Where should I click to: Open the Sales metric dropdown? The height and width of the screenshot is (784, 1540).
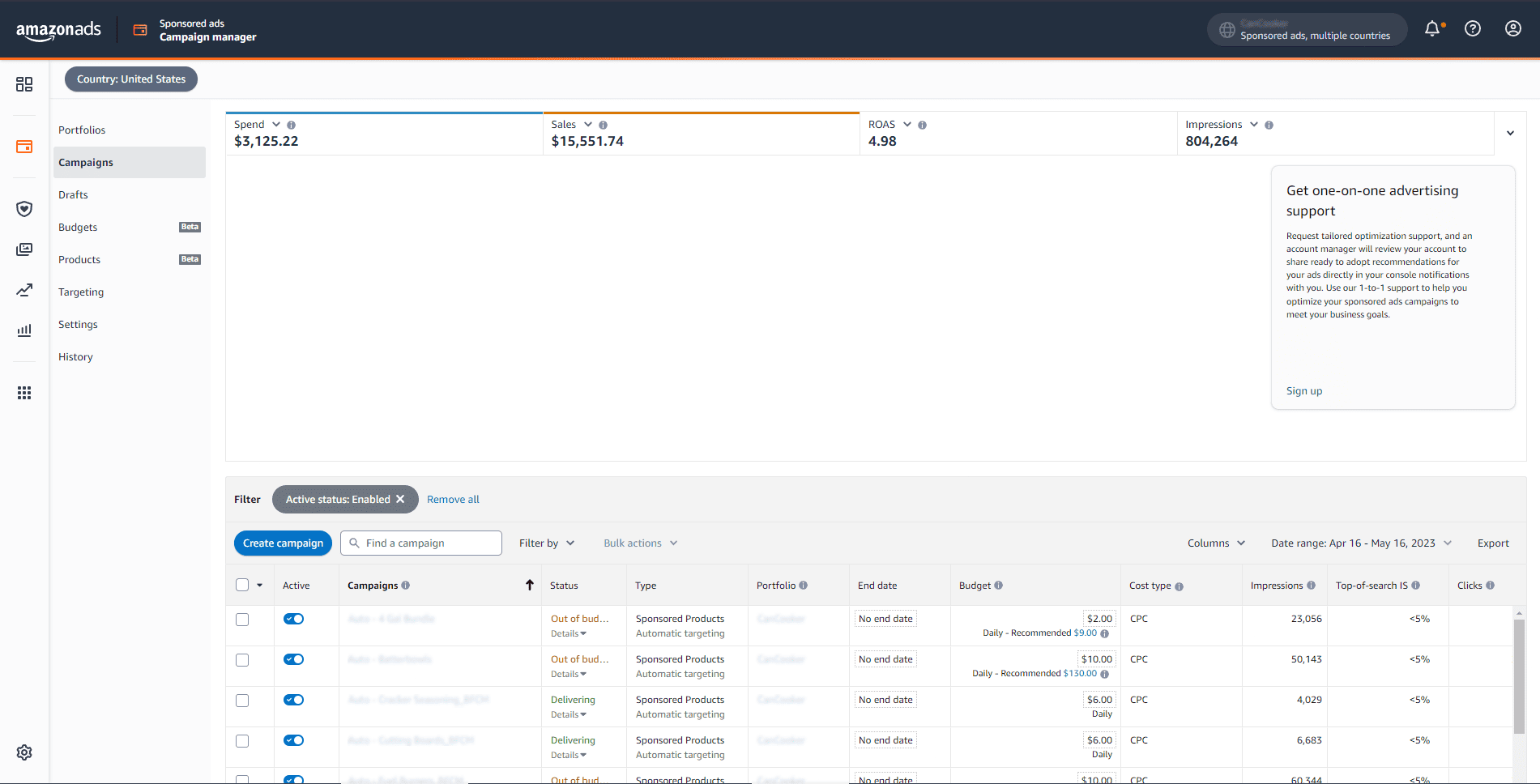pyautogui.click(x=588, y=124)
